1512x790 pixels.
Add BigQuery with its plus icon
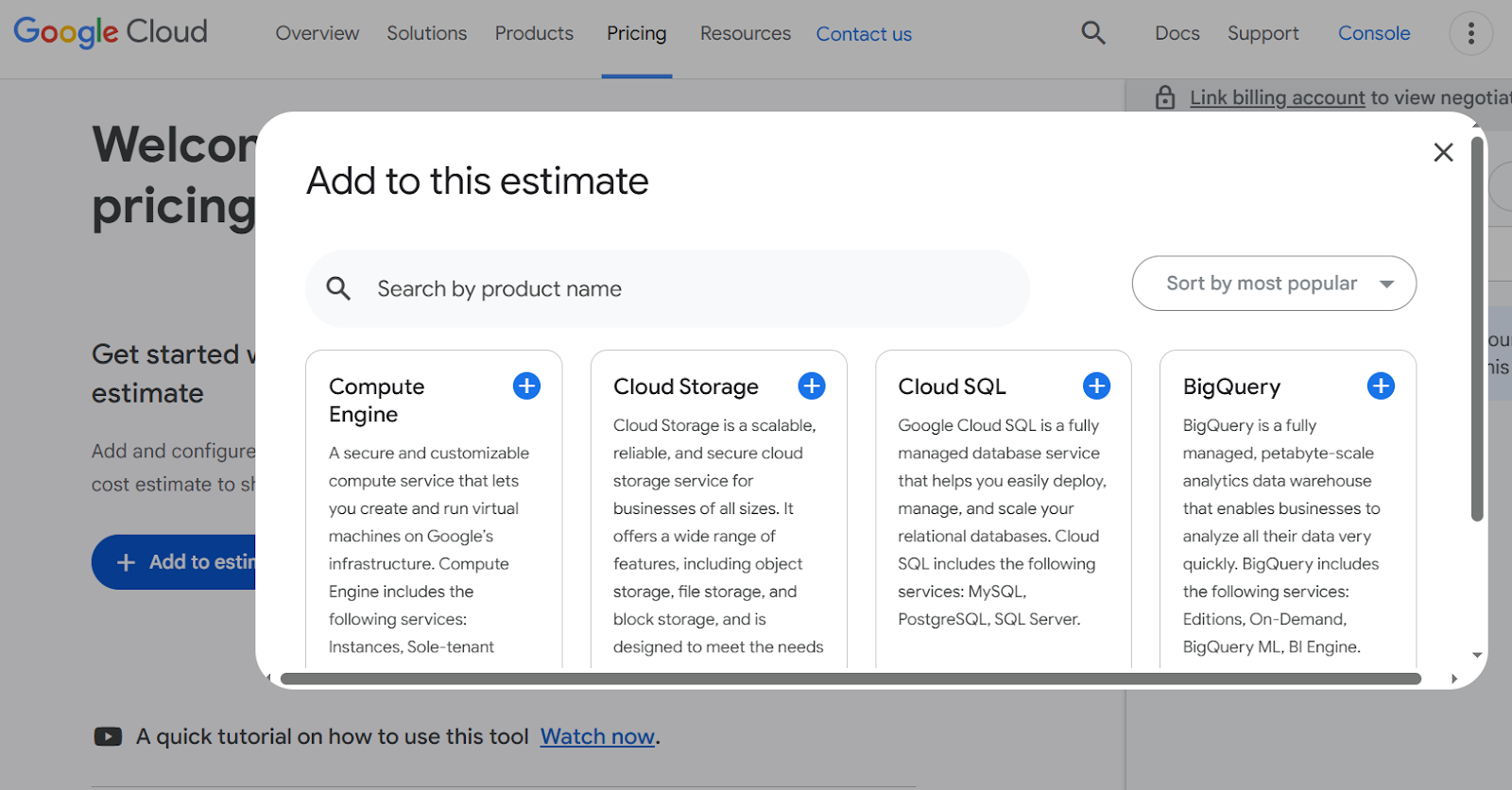click(1381, 386)
